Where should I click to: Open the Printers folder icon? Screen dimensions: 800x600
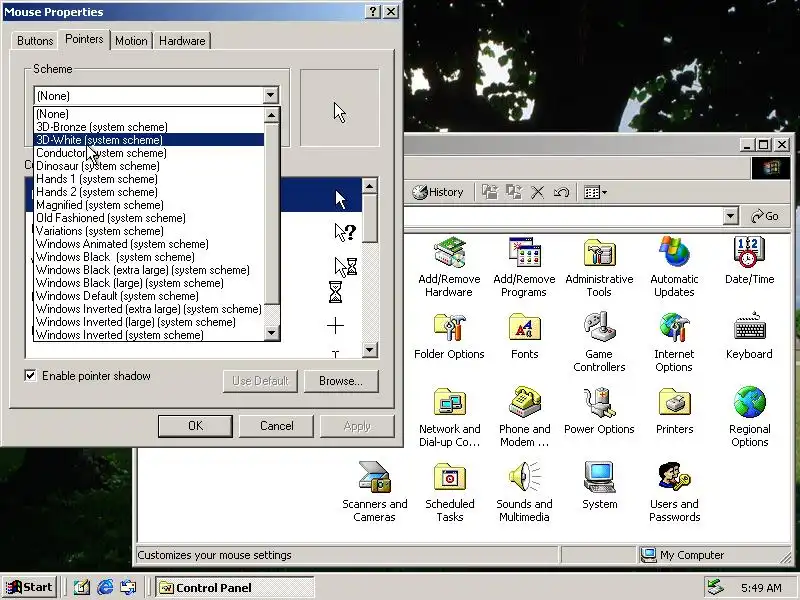pyautogui.click(x=674, y=411)
